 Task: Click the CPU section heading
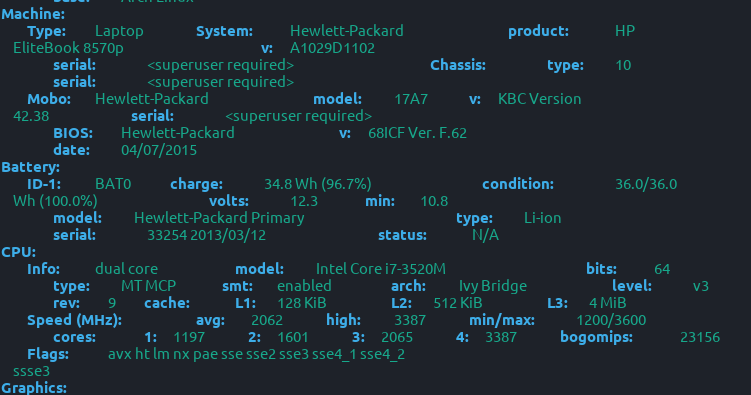point(19,252)
